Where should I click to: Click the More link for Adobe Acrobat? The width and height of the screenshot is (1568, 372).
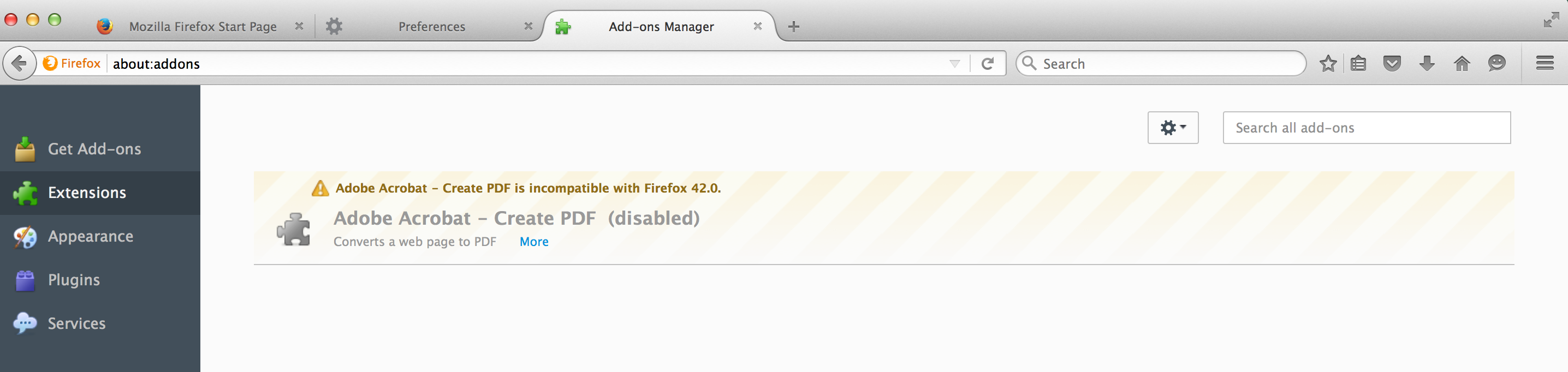click(534, 242)
